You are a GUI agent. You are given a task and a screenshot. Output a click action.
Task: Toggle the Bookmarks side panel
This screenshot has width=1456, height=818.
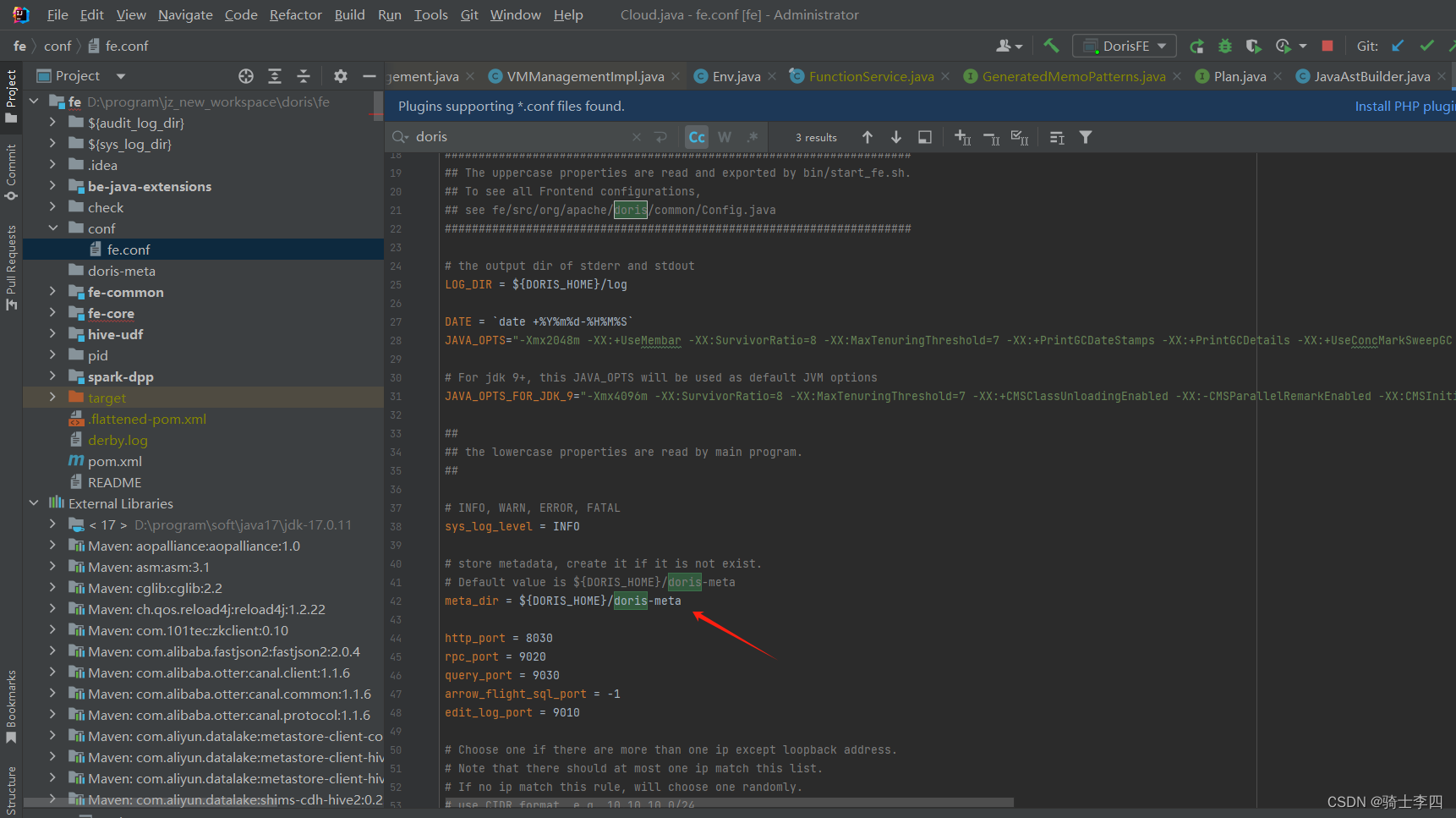[11, 707]
